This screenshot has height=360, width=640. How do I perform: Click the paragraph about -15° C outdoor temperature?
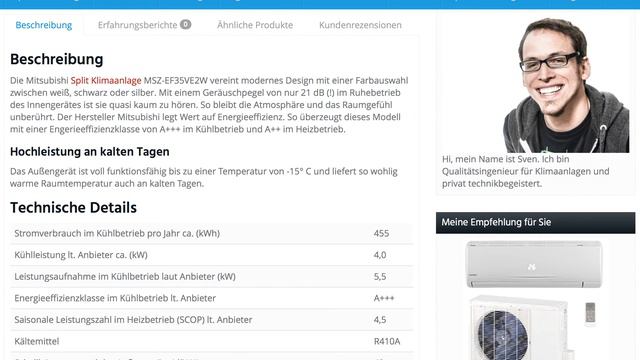click(204, 178)
